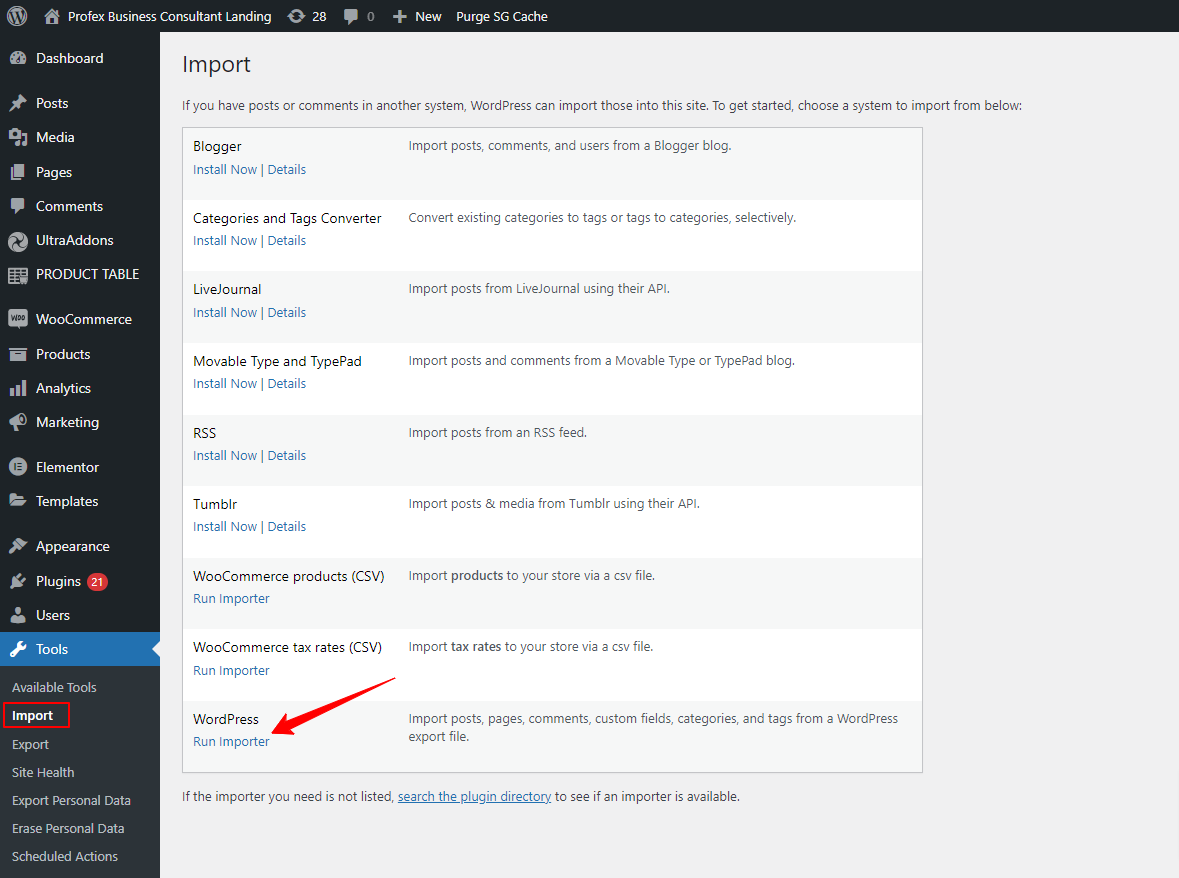
Task: Click Install Now for RSS importer
Action: coord(225,456)
